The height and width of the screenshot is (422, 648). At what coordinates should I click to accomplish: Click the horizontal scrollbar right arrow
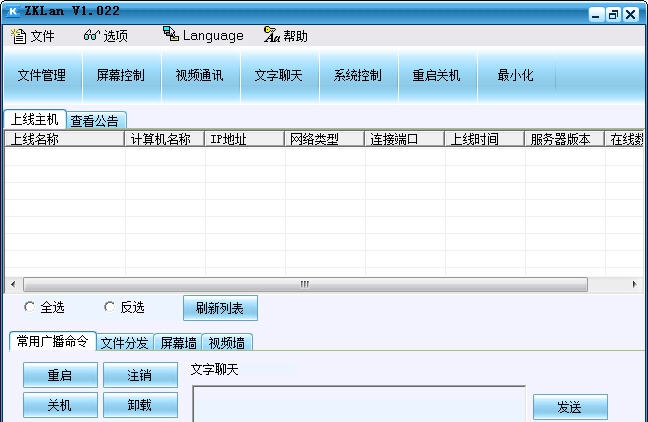634,285
